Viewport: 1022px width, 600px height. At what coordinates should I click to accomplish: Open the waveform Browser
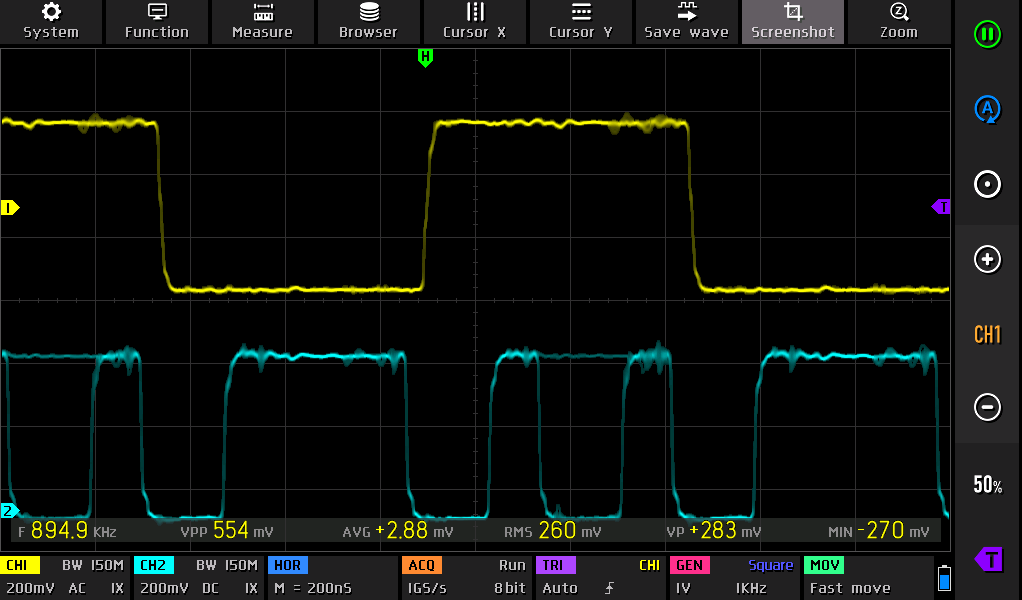(x=368, y=21)
